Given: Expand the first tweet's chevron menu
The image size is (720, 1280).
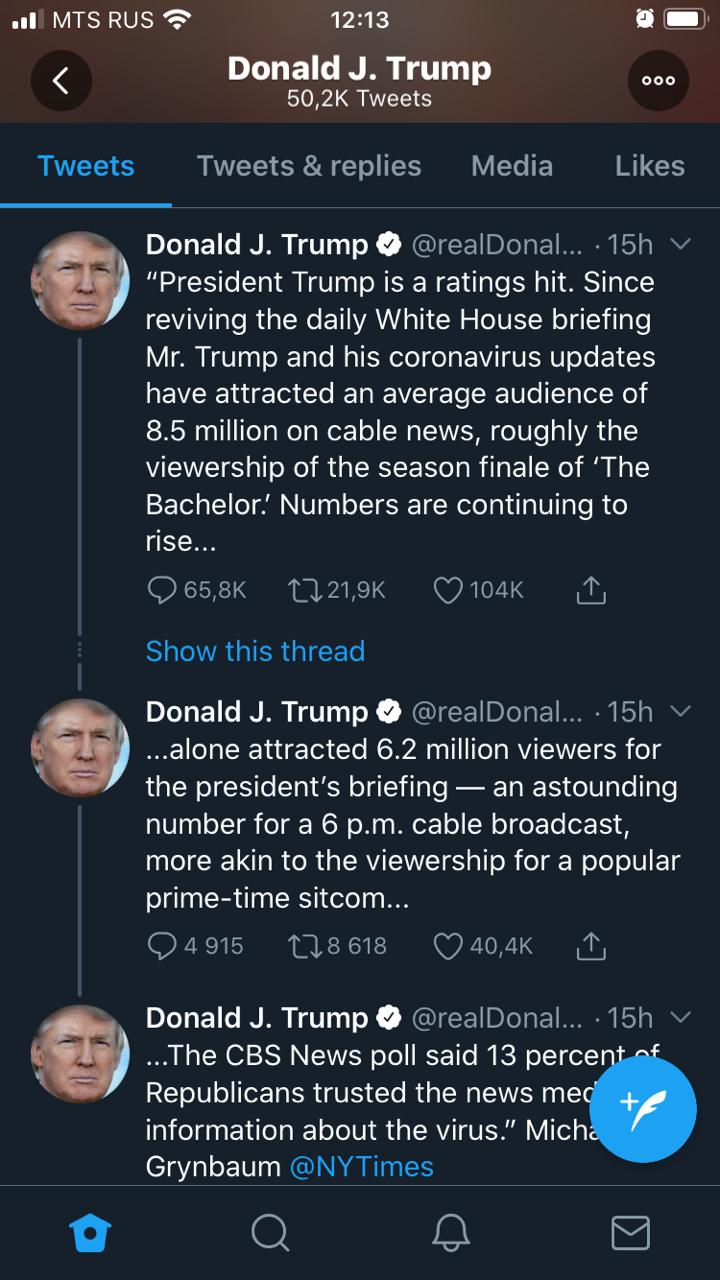Looking at the screenshot, I should (680, 244).
